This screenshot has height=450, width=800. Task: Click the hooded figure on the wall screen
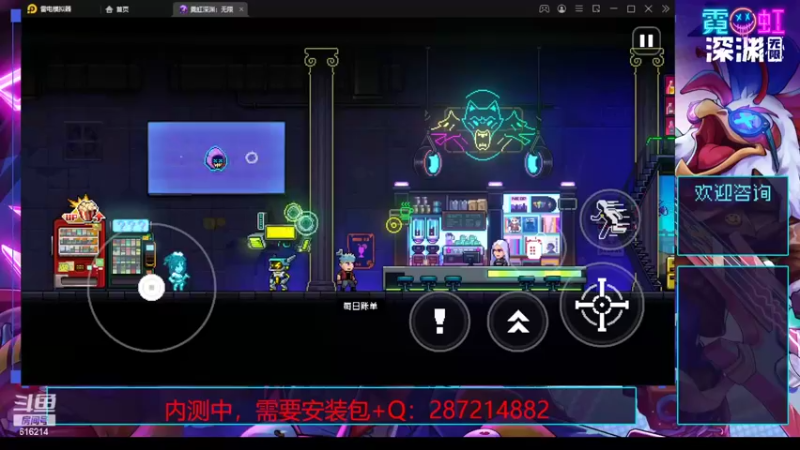[x=216, y=159]
